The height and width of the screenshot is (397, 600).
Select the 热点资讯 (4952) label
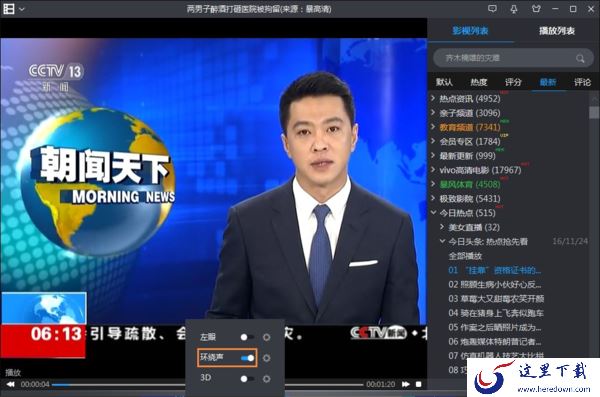click(470, 98)
